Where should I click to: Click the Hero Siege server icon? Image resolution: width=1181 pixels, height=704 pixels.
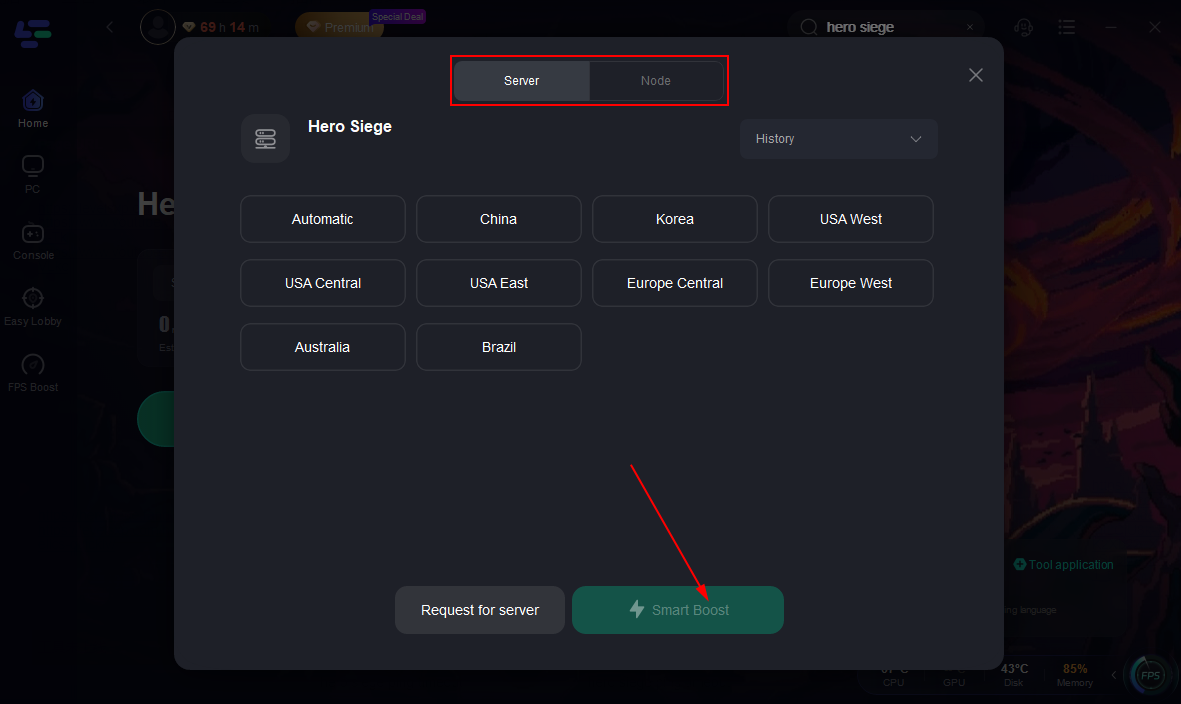(x=265, y=139)
